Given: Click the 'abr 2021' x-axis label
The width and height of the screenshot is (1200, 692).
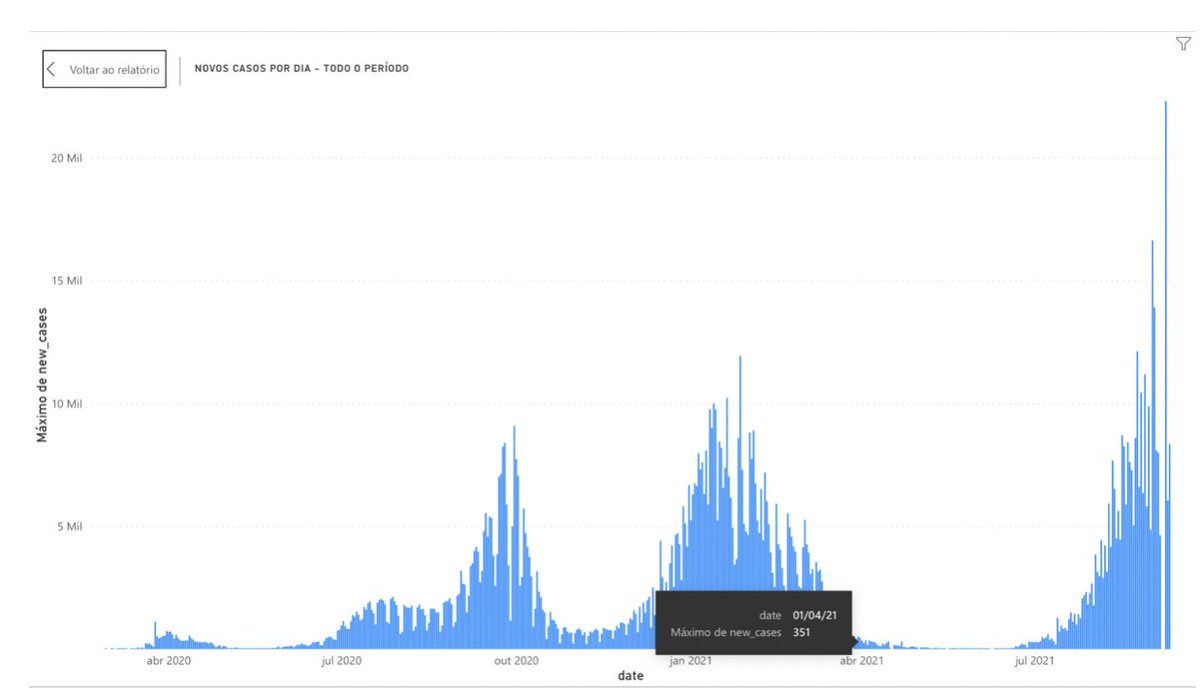Looking at the screenshot, I should point(861,661).
